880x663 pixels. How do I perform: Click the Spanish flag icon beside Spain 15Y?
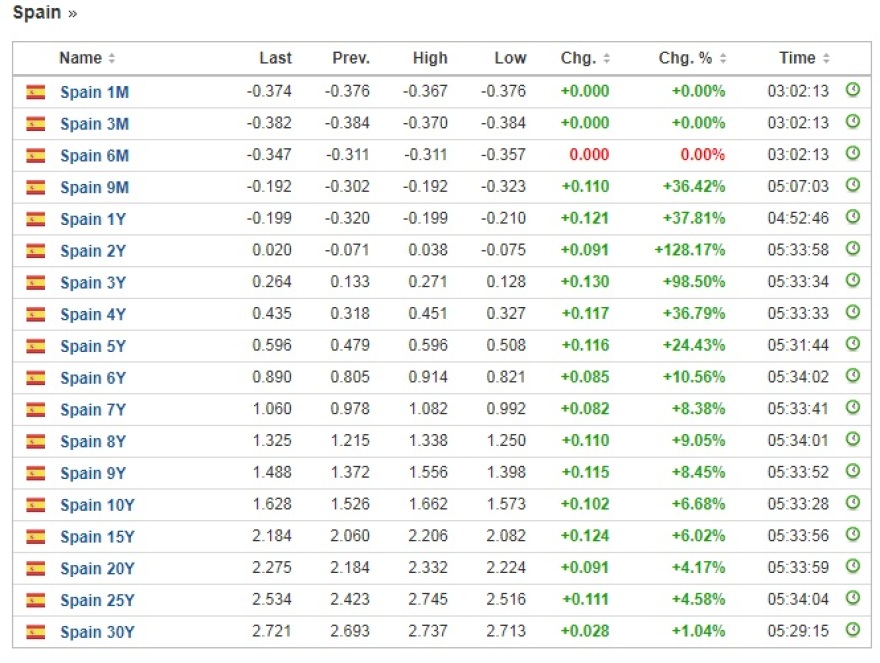(x=36, y=537)
